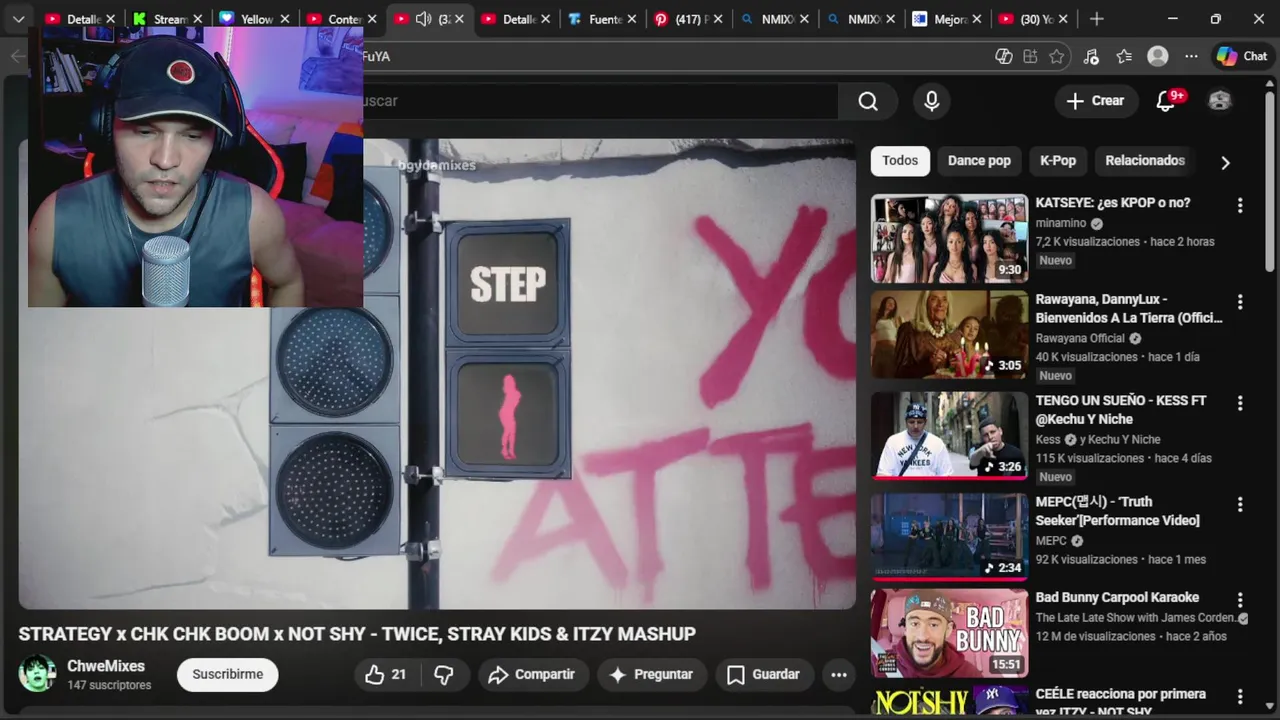Switch to the Pinterest (417) tab
The width and height of the screenshot is (1280, 720).
pos(689,19)
